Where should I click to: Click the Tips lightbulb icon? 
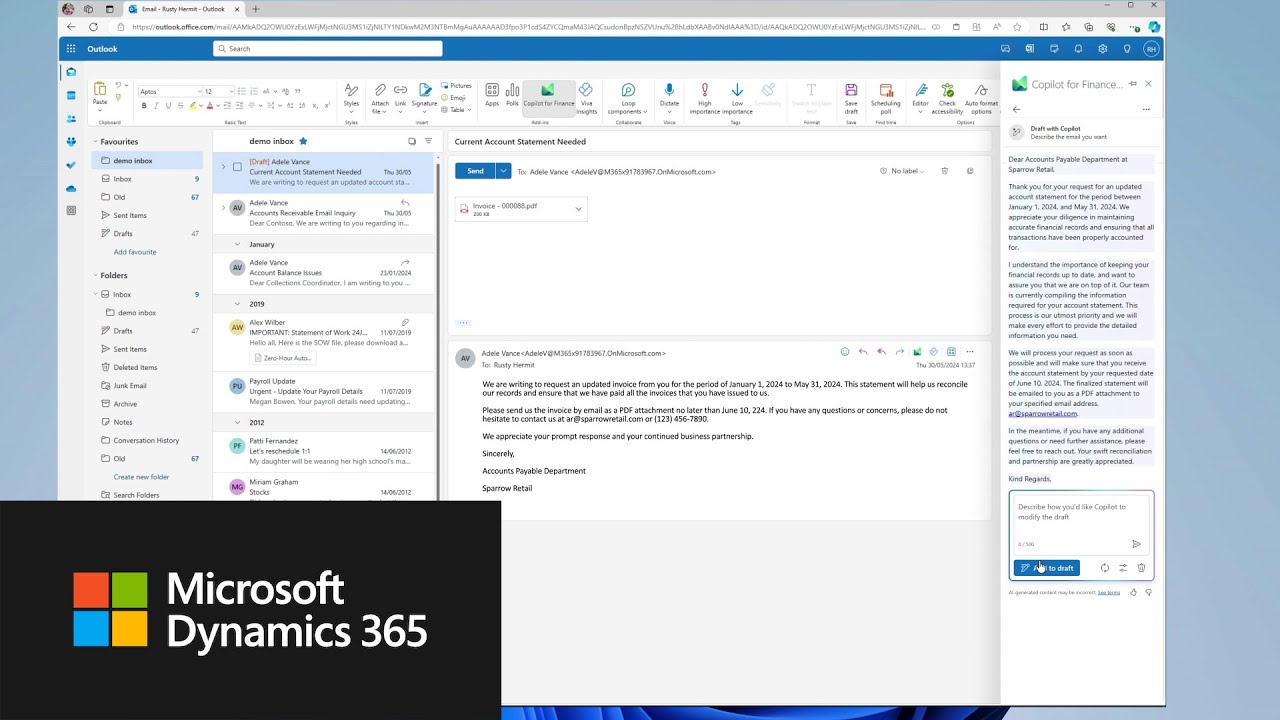click(1127, 48)
